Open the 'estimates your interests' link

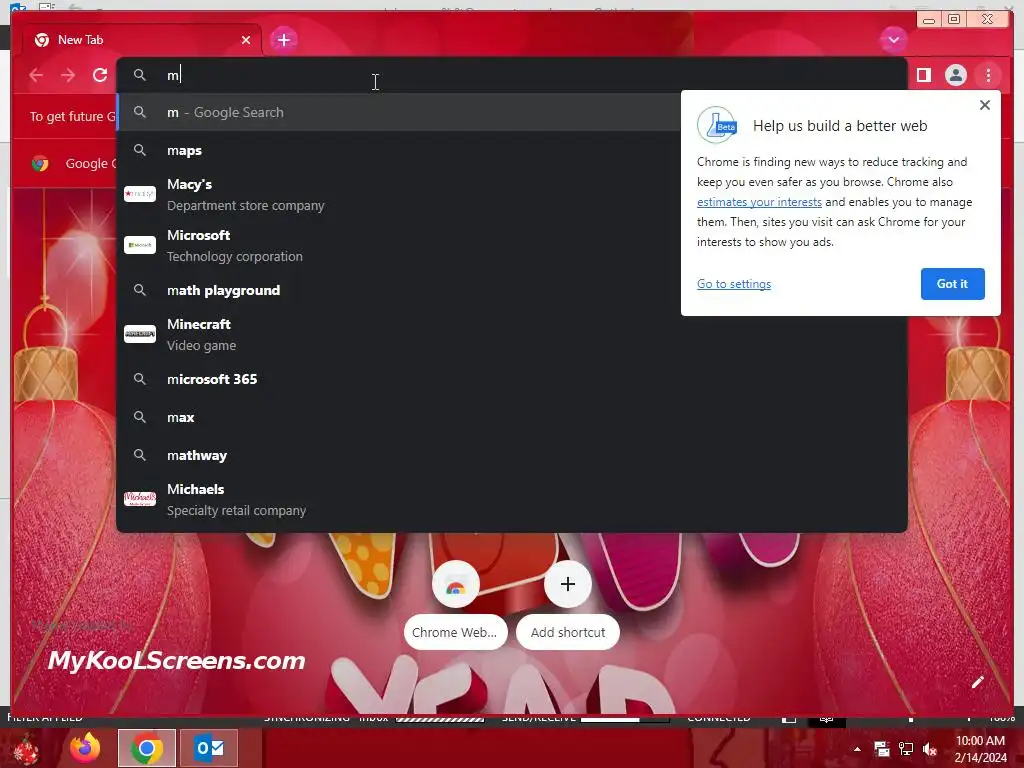pyautogui.click(x=759, y=202)
